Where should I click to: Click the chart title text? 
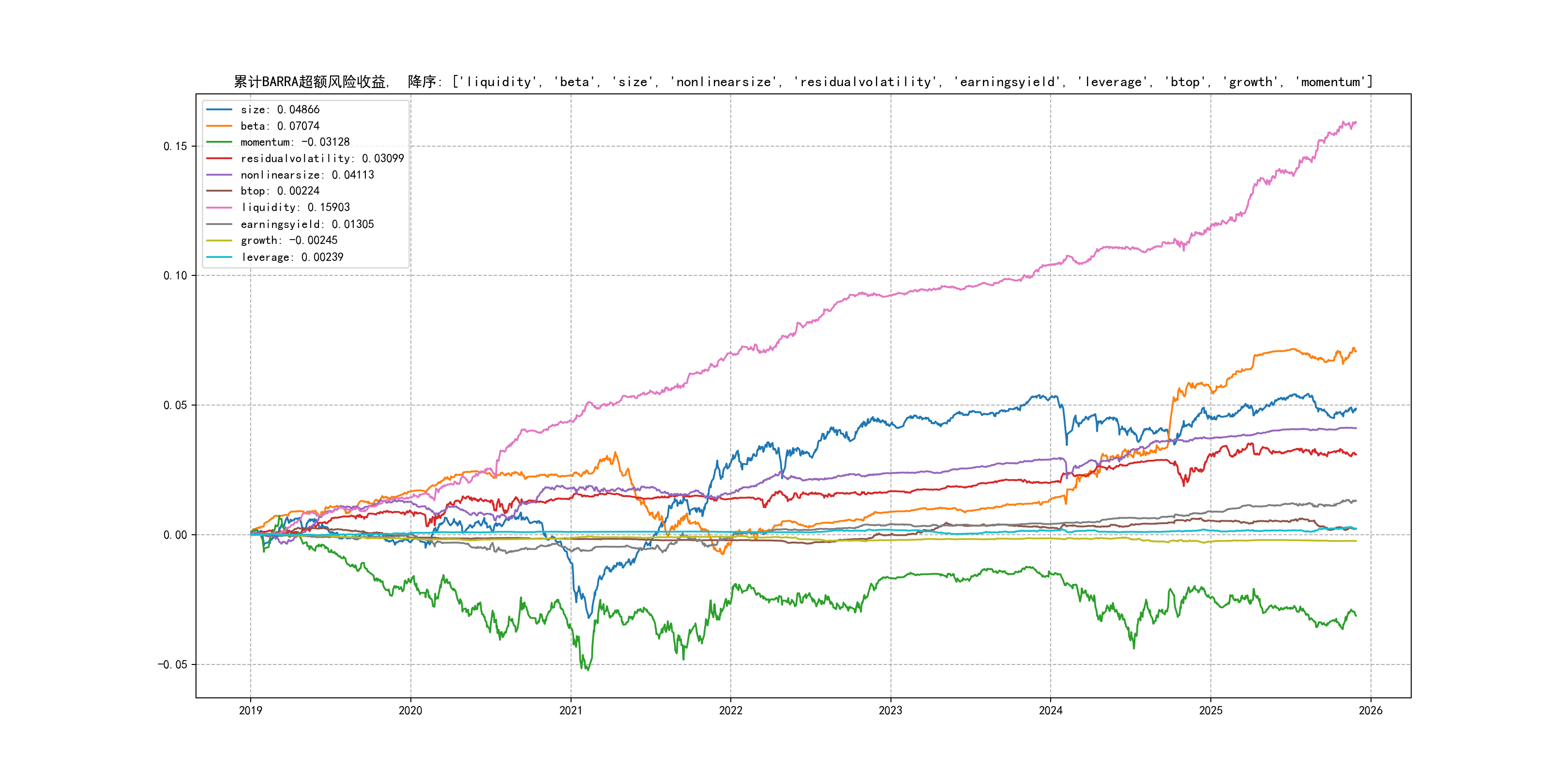click(x=803, y=82)
